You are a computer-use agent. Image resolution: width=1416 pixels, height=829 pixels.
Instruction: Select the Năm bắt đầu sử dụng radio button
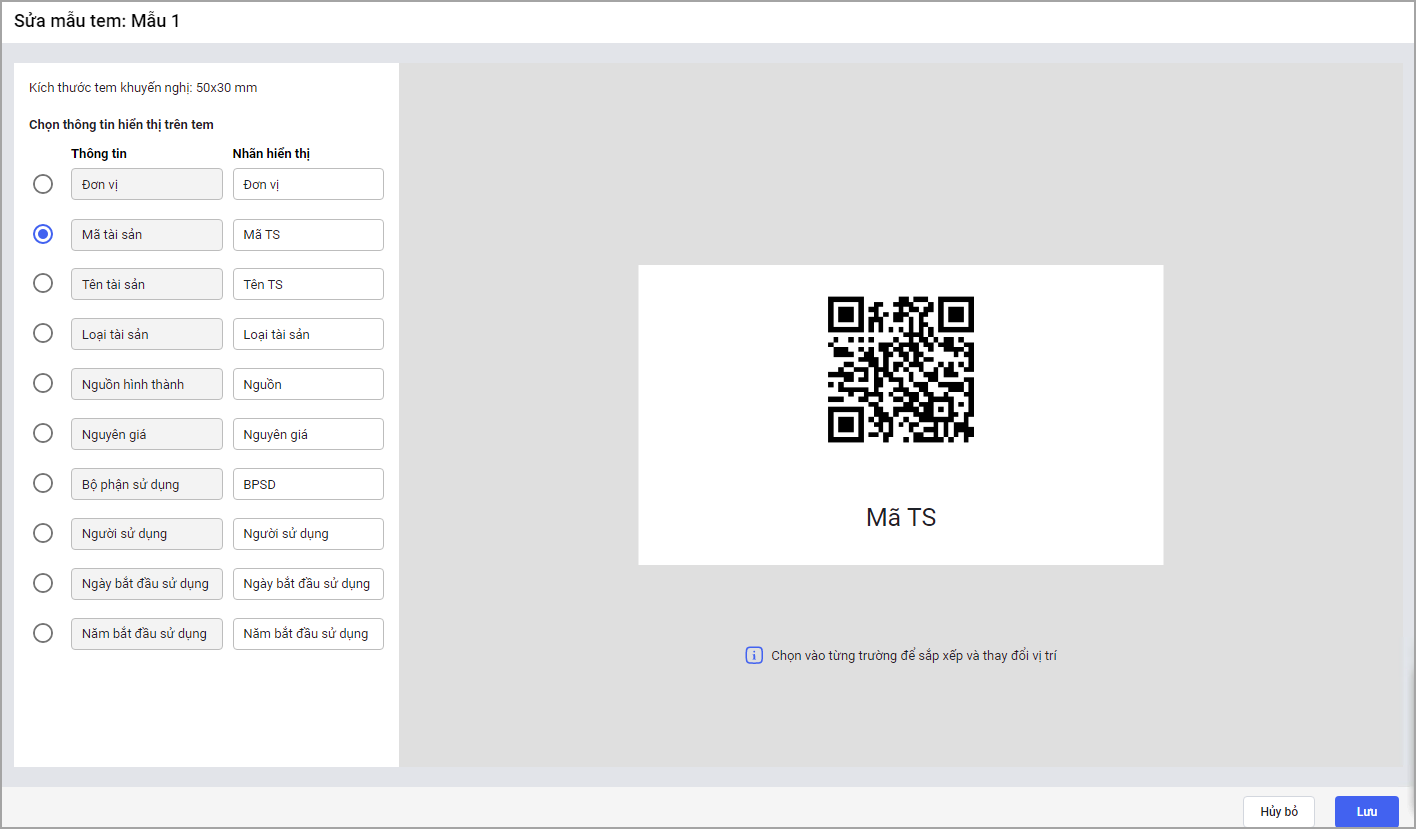(x=43, y=633)
